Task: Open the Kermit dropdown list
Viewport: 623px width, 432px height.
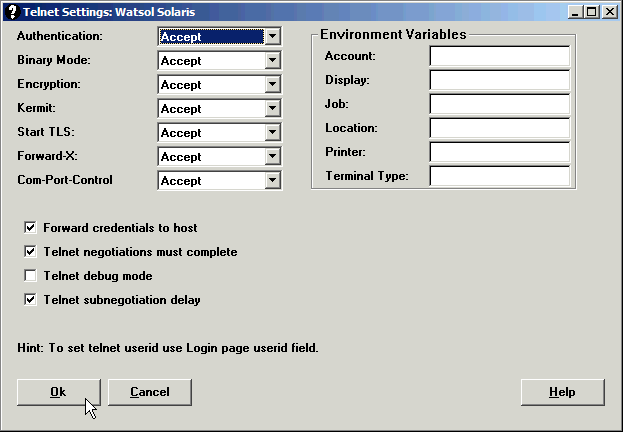Action: [273, 108]
